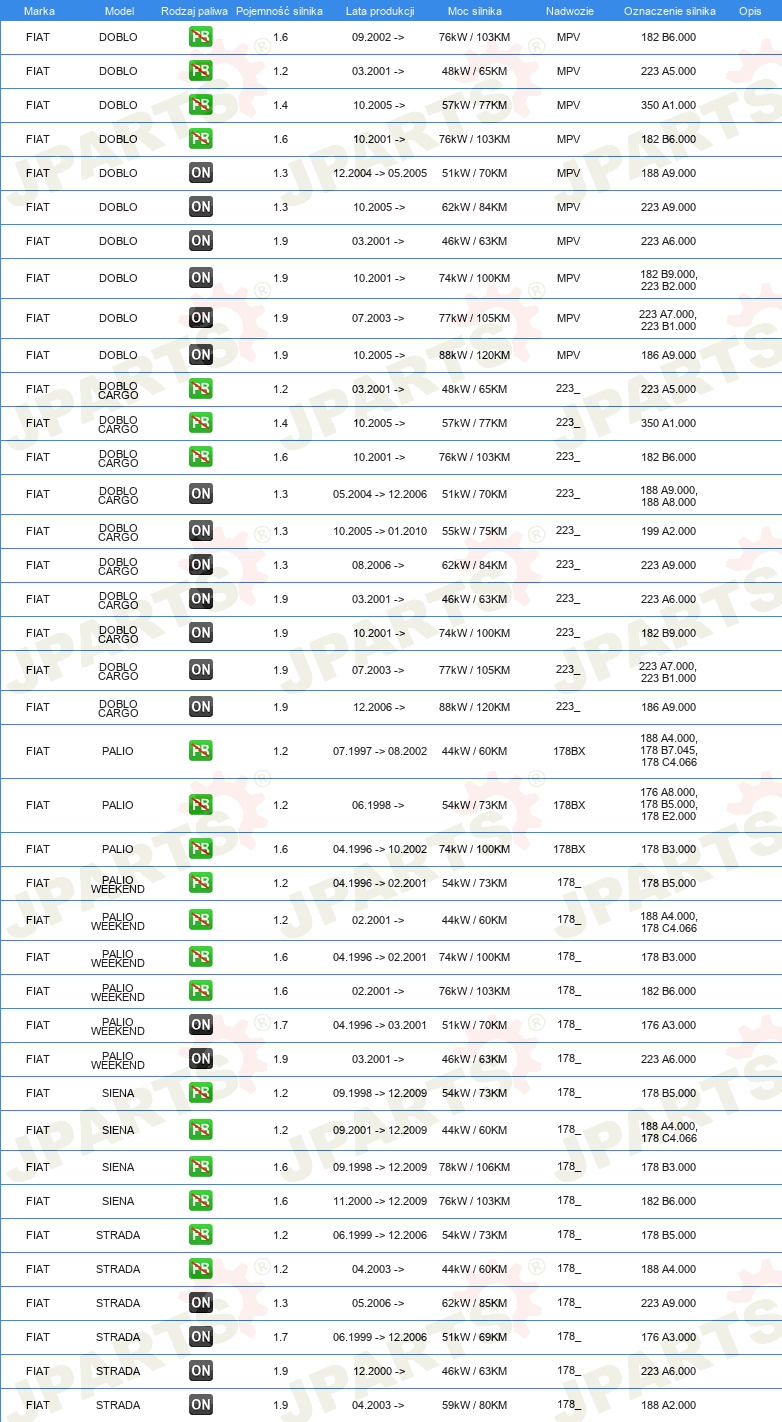782x1422 pixels.
Task: Click the Nadwozie column header
Action: pyautogui.click(x=569, y=11)
